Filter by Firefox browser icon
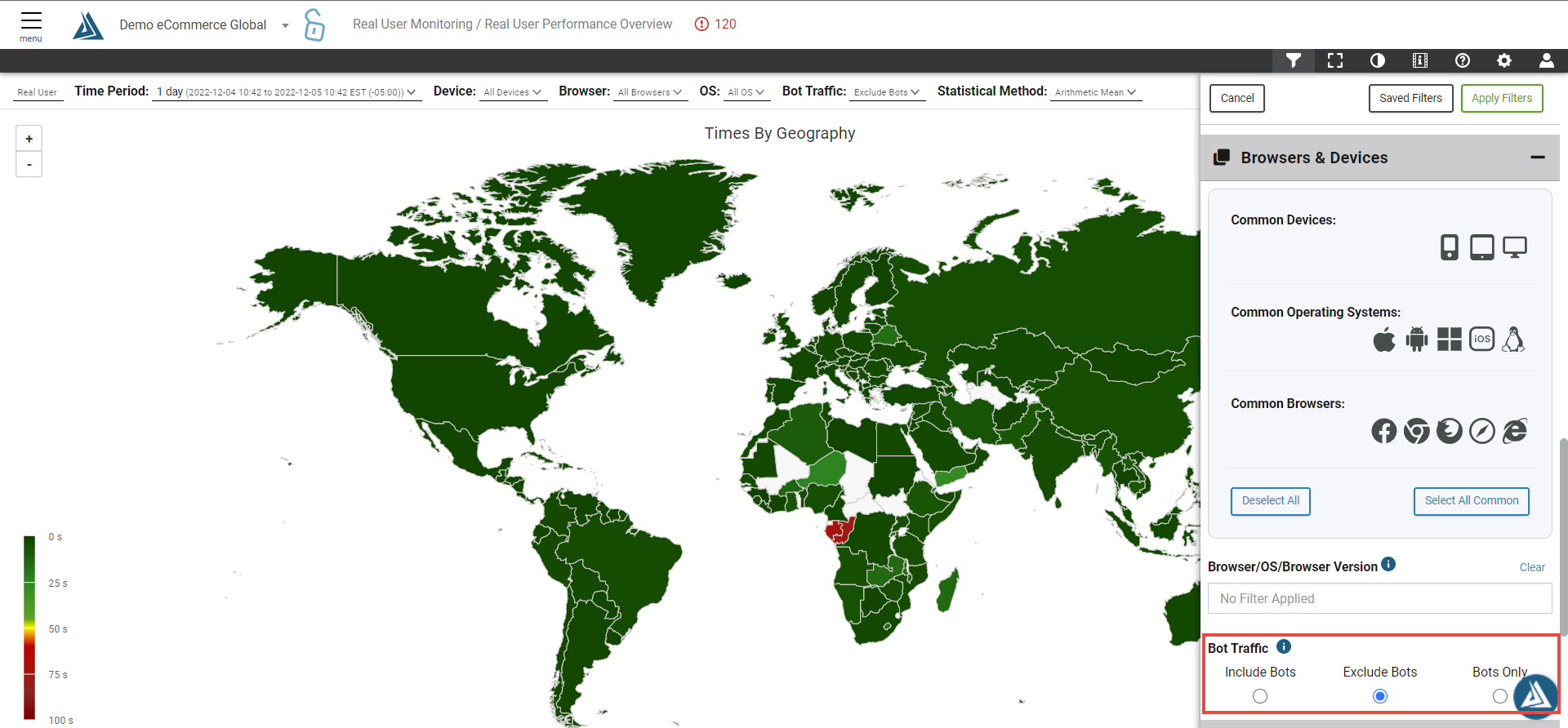1568x728 pixels. coord(1450,431)
